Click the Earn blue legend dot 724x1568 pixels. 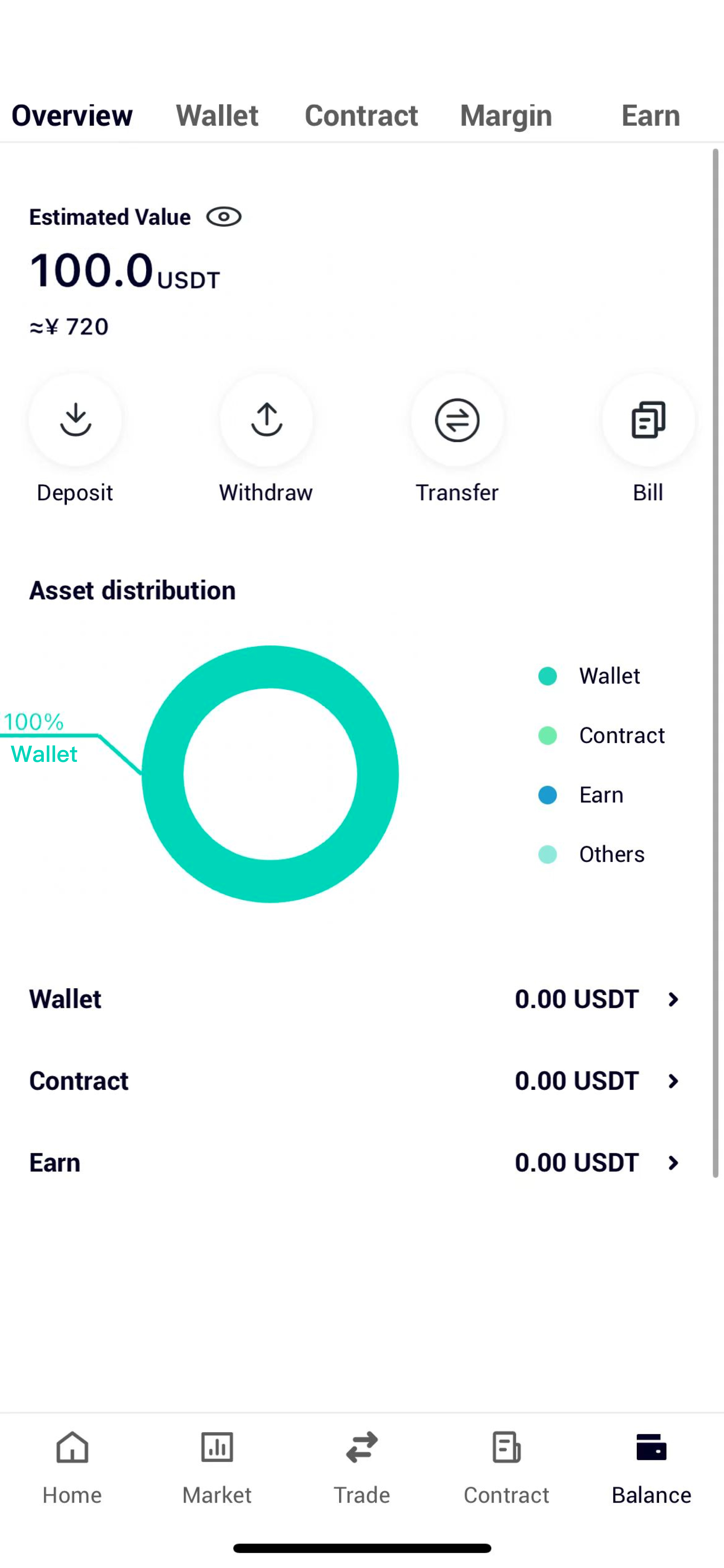pos(548,795)
